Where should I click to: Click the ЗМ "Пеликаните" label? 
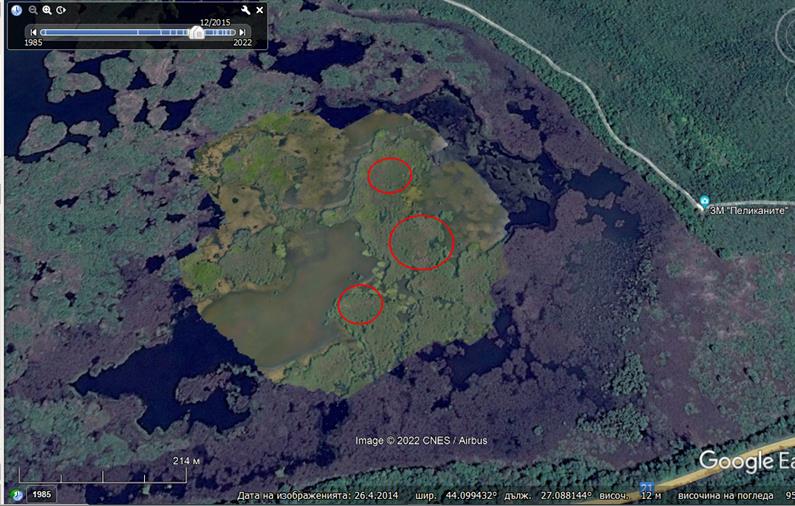tap(749, 210)
